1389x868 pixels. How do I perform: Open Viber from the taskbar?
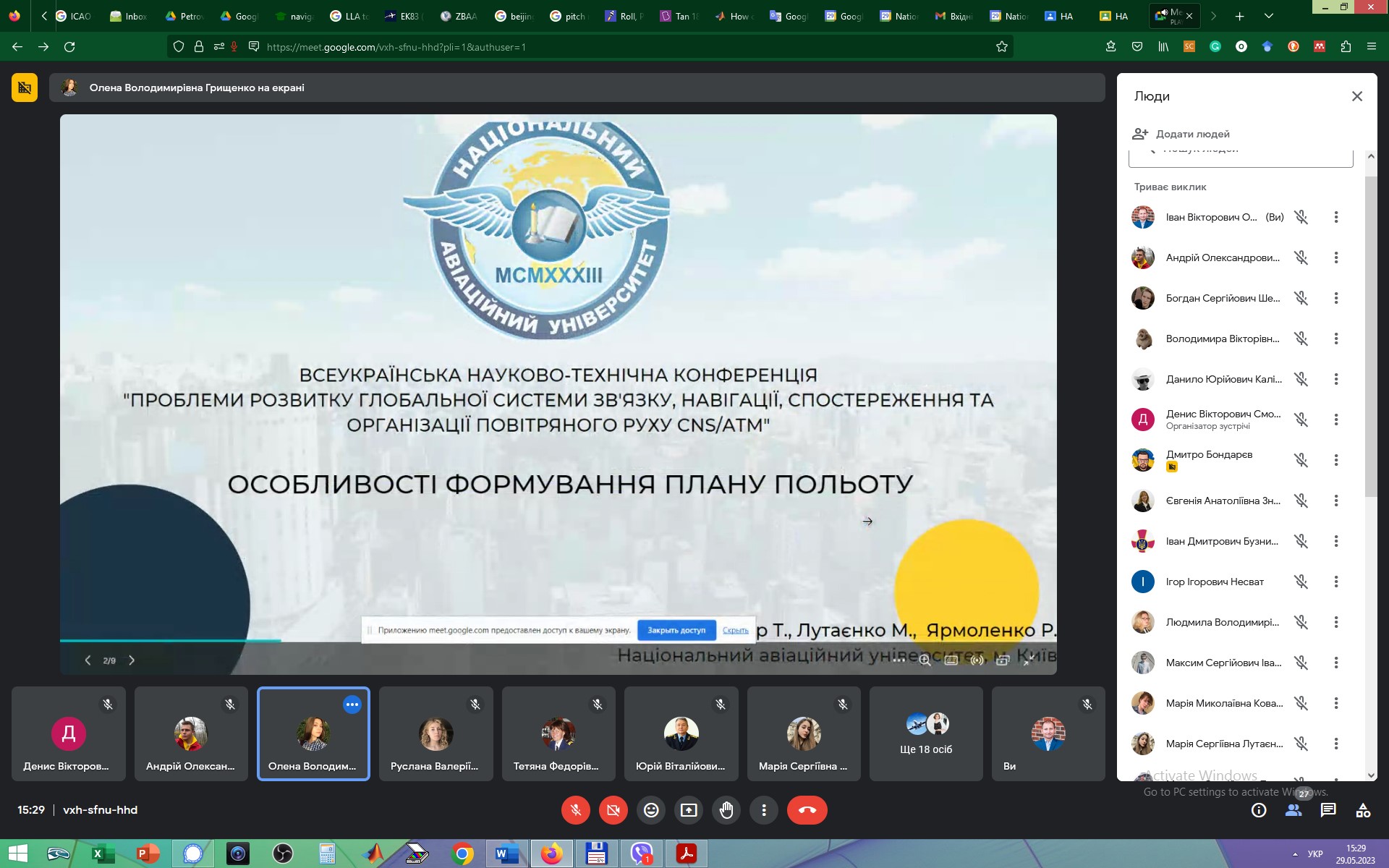click(642, 854)
